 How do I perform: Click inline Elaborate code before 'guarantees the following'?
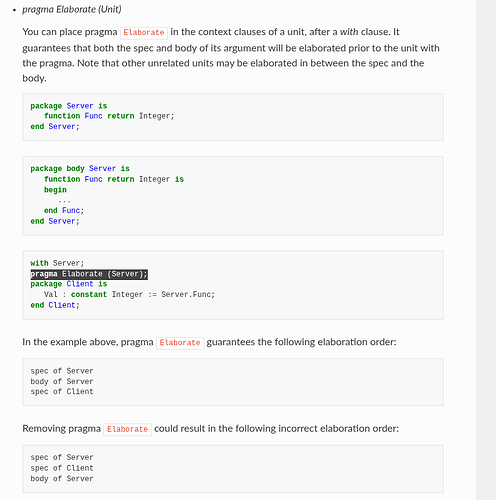coord(180,343)
